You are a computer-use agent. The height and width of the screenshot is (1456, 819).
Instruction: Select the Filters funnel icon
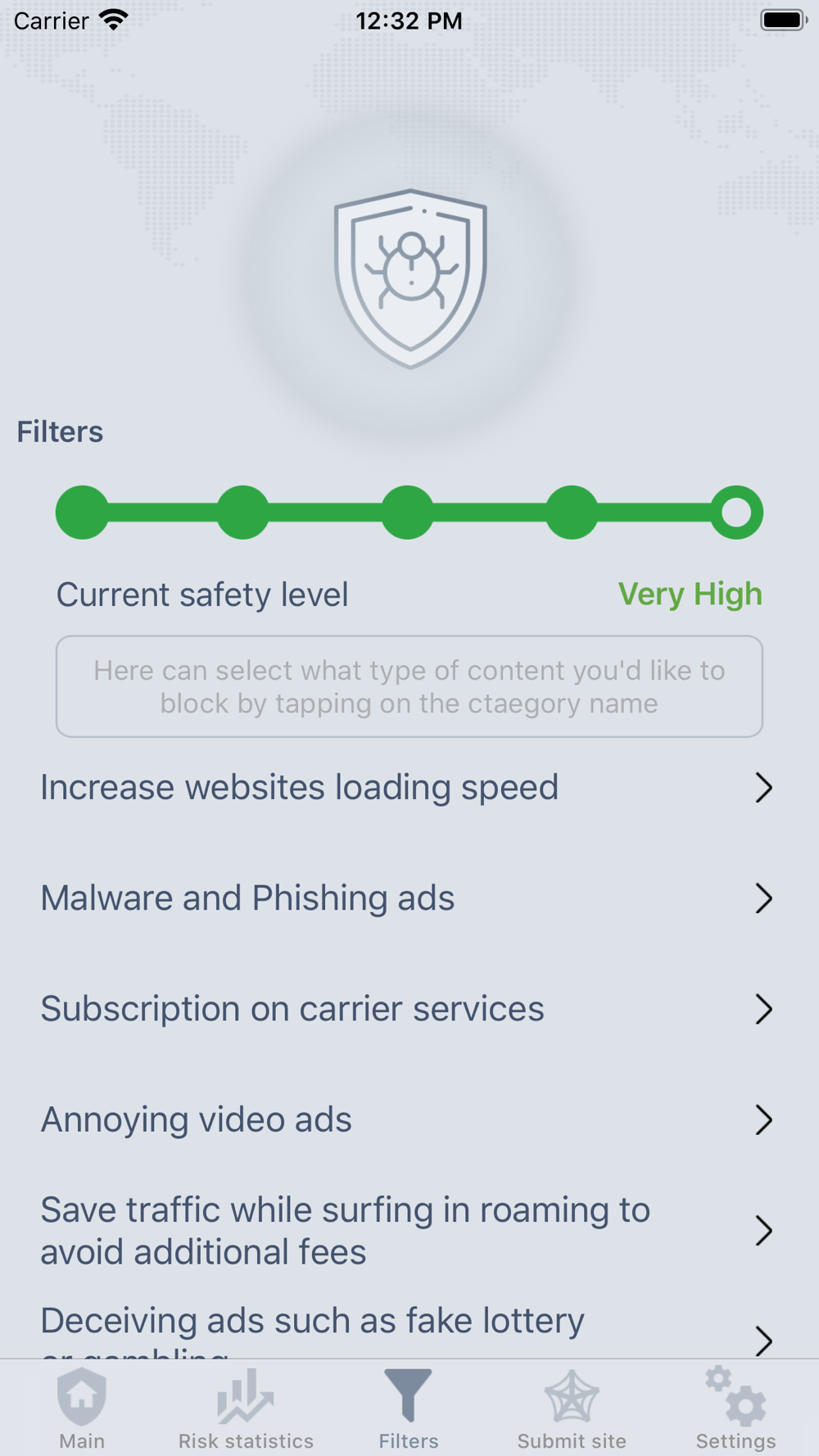(x=408, y=1395)
